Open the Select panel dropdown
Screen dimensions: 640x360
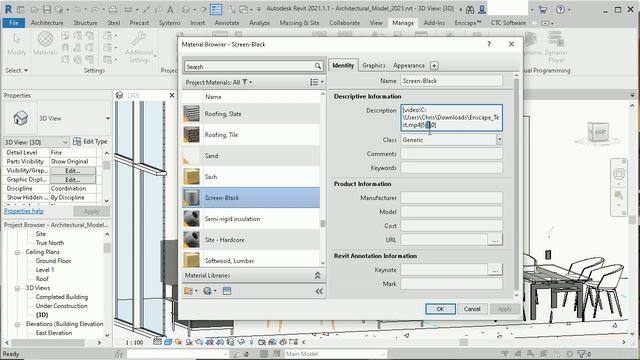pos(17,70)
